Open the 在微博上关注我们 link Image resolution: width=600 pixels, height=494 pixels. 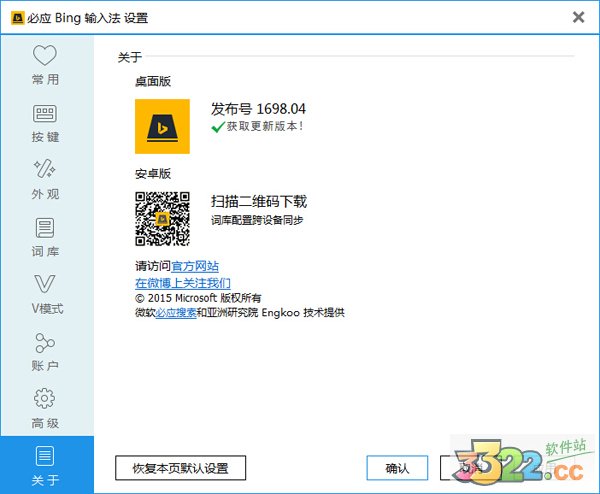coord(183,283)
